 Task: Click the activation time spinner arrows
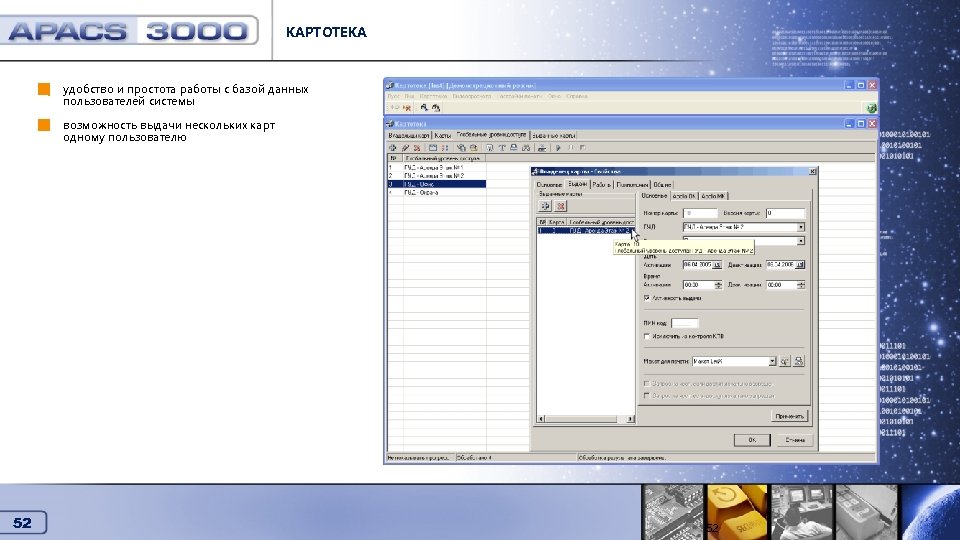[x=718, y=285]
